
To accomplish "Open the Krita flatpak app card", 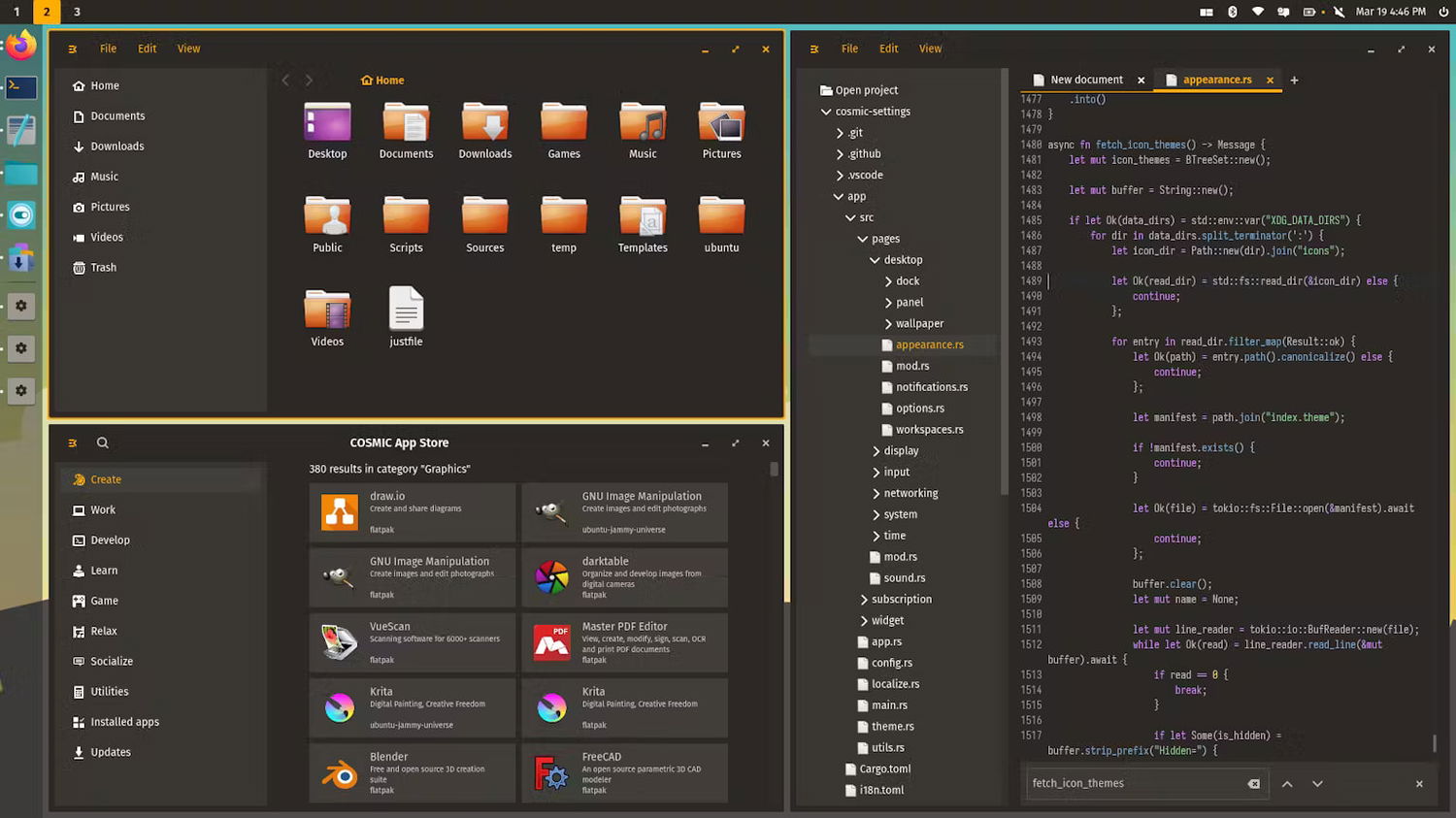I will [625, 707].
